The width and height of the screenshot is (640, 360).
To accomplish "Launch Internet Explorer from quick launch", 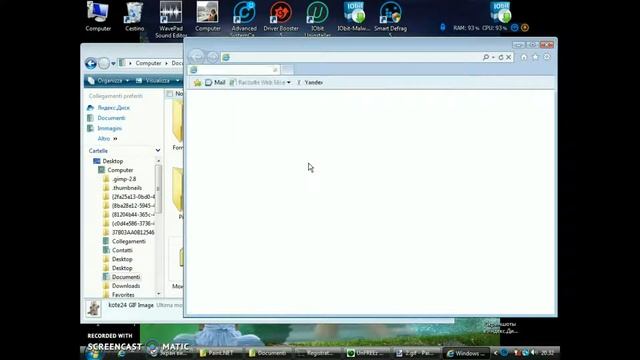I will click(x=121, y=354).
